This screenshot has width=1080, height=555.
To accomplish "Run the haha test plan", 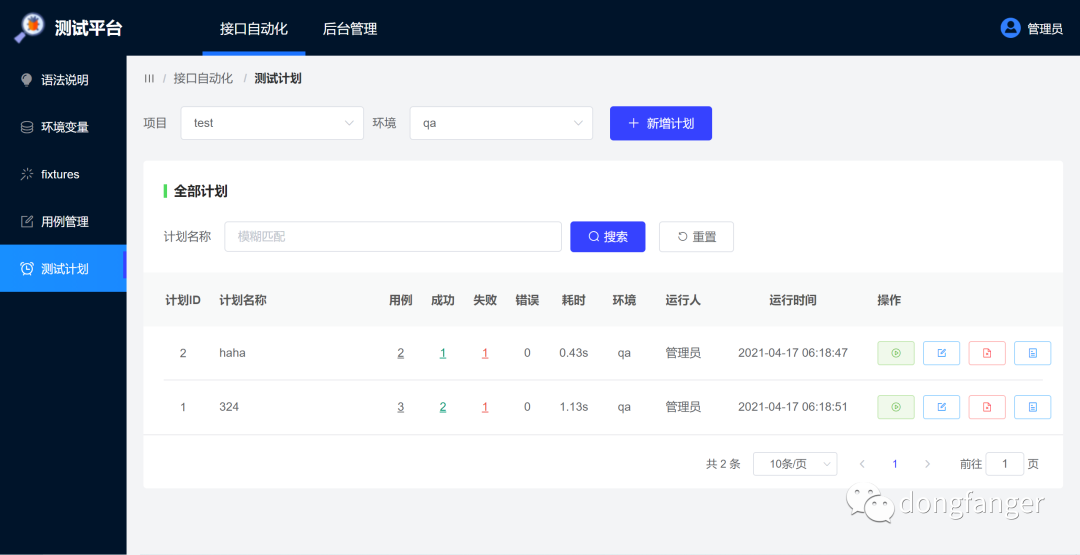I will pos(895,353).
